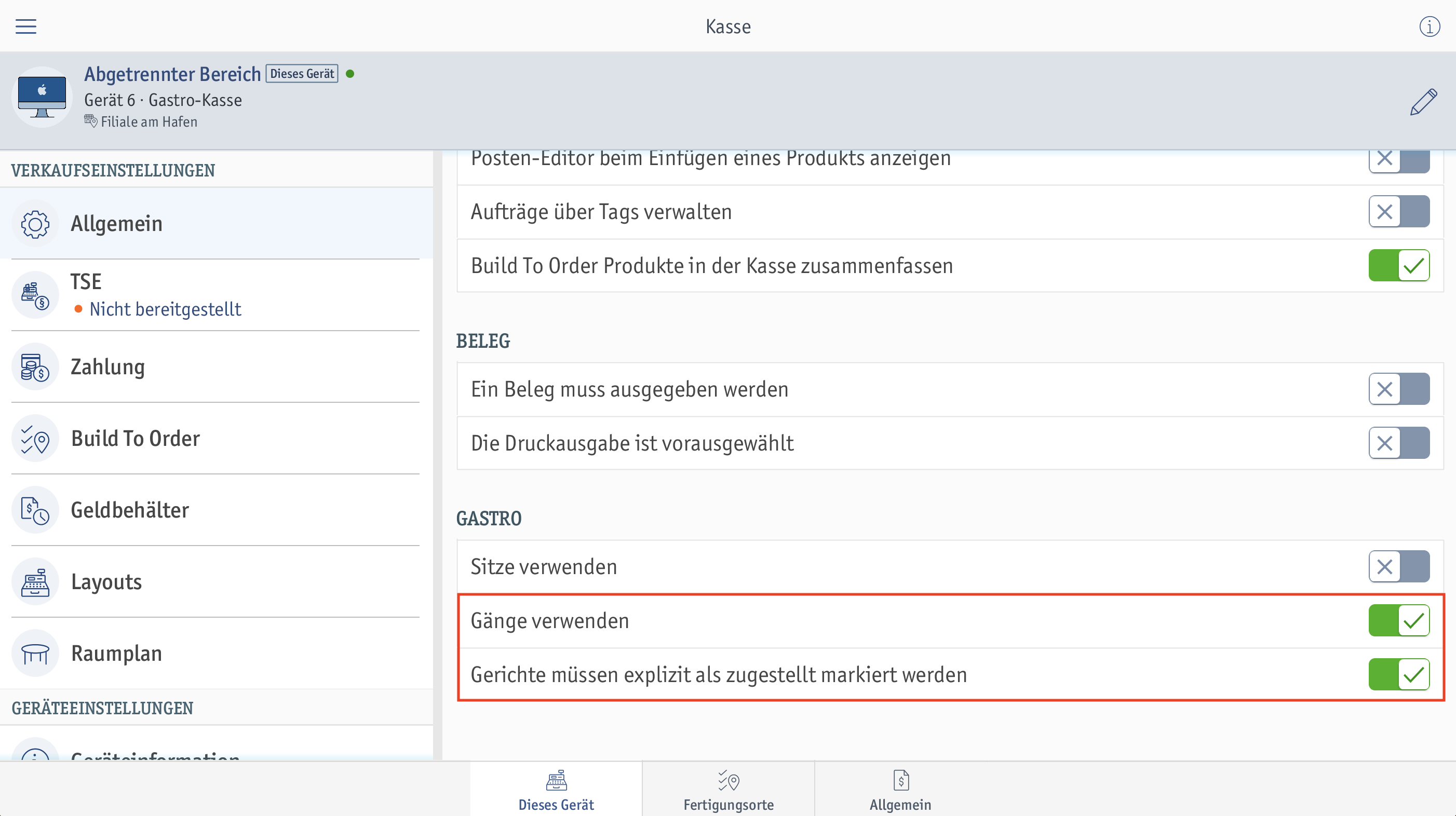Disable Gerichte explizit als zugestellt toggle
The width and height of the screenshot is (1456, 816).
(1399, 674)
